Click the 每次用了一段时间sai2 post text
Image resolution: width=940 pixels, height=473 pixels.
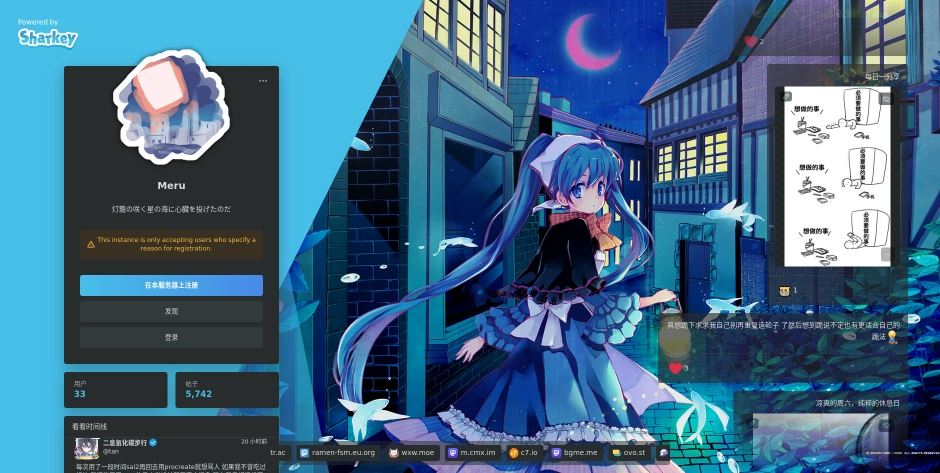click(171, 466)
